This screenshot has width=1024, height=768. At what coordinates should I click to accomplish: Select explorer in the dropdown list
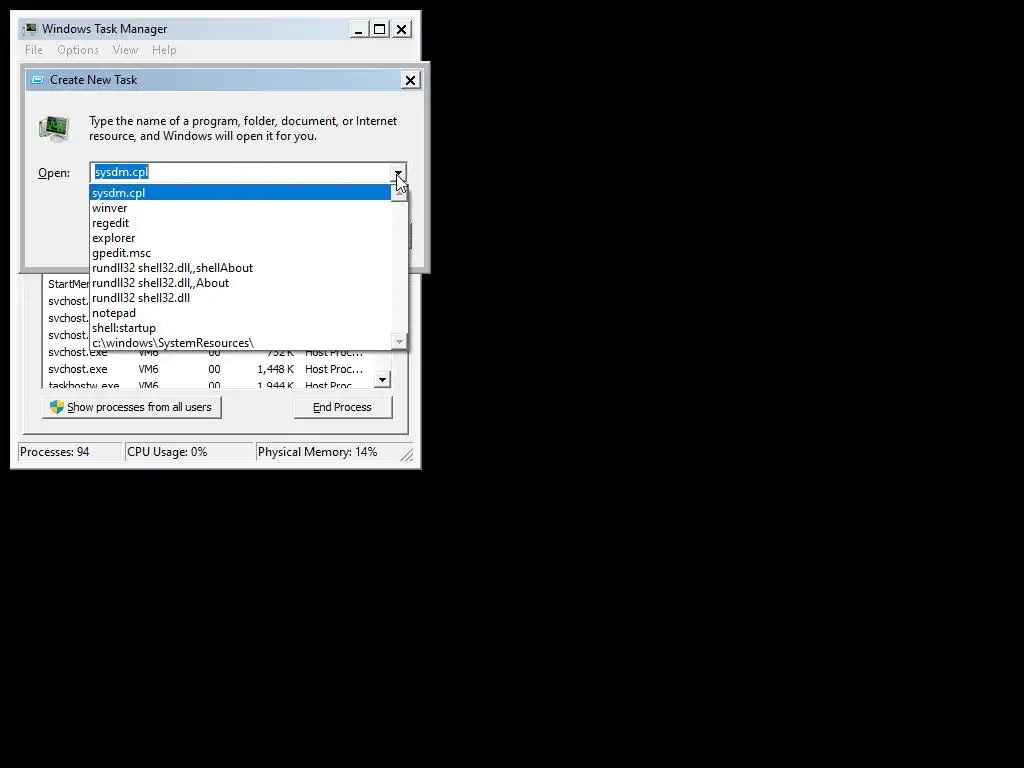(x=240, y=238)
